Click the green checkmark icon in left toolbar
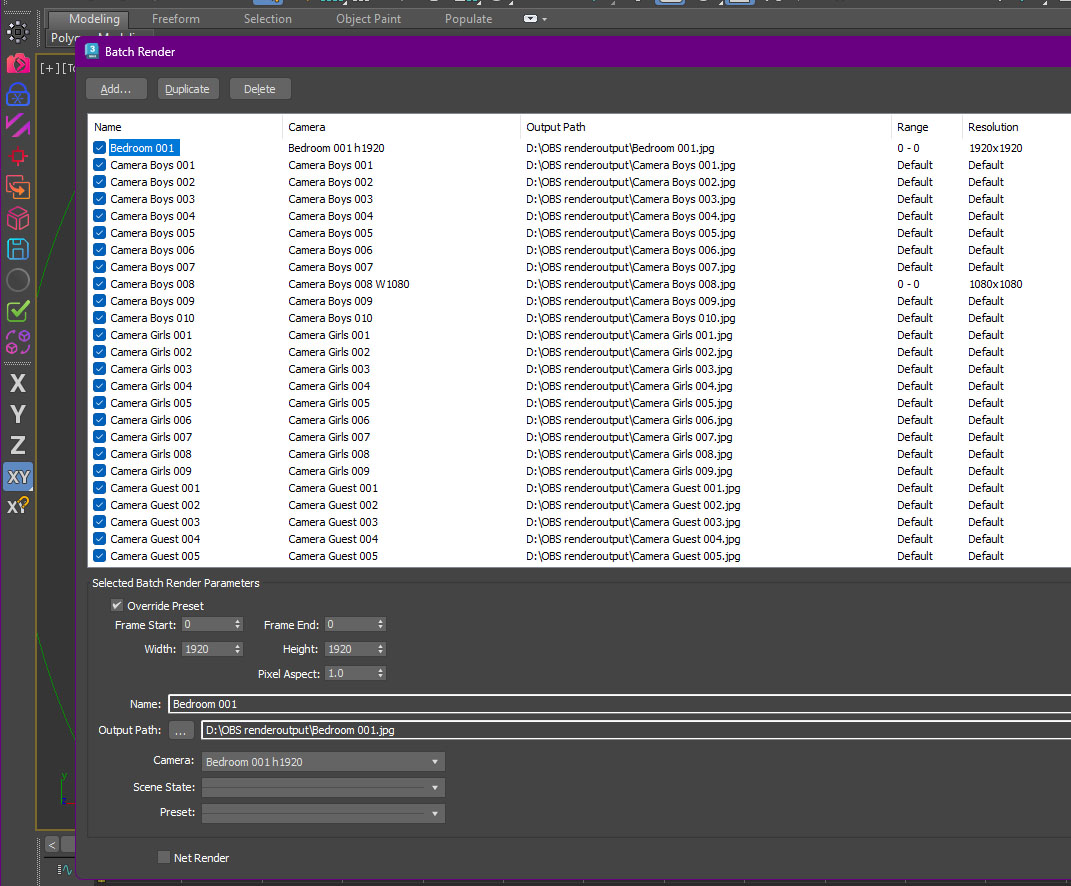The image size is (1071, 886). tap(18, 311)
